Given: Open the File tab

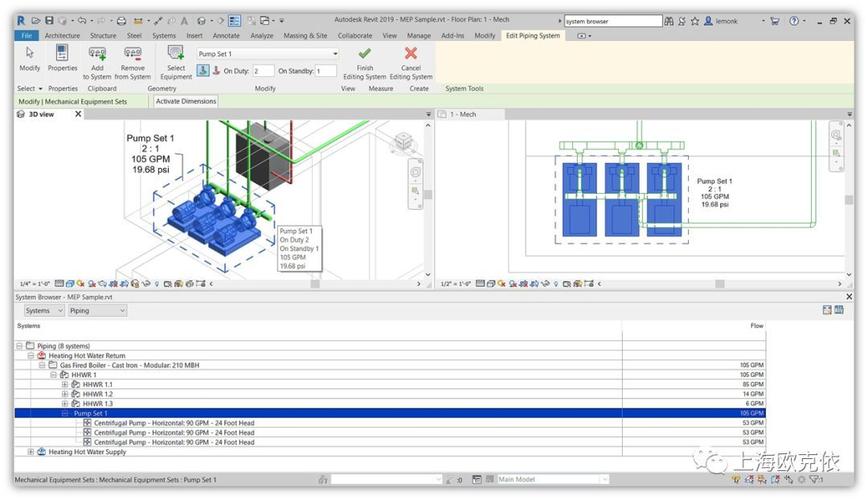Looking at the screenshot, I should pos(26,35).
